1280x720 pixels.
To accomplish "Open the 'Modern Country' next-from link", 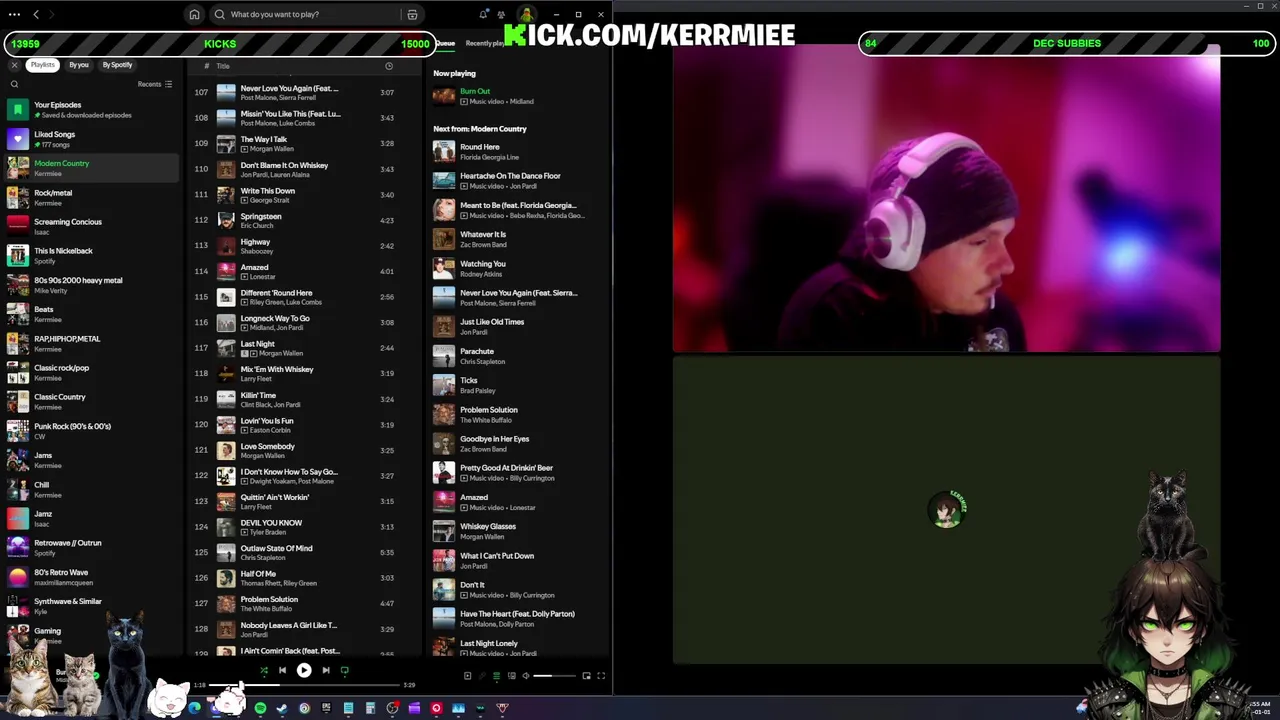I will click(x=498, y=129).
